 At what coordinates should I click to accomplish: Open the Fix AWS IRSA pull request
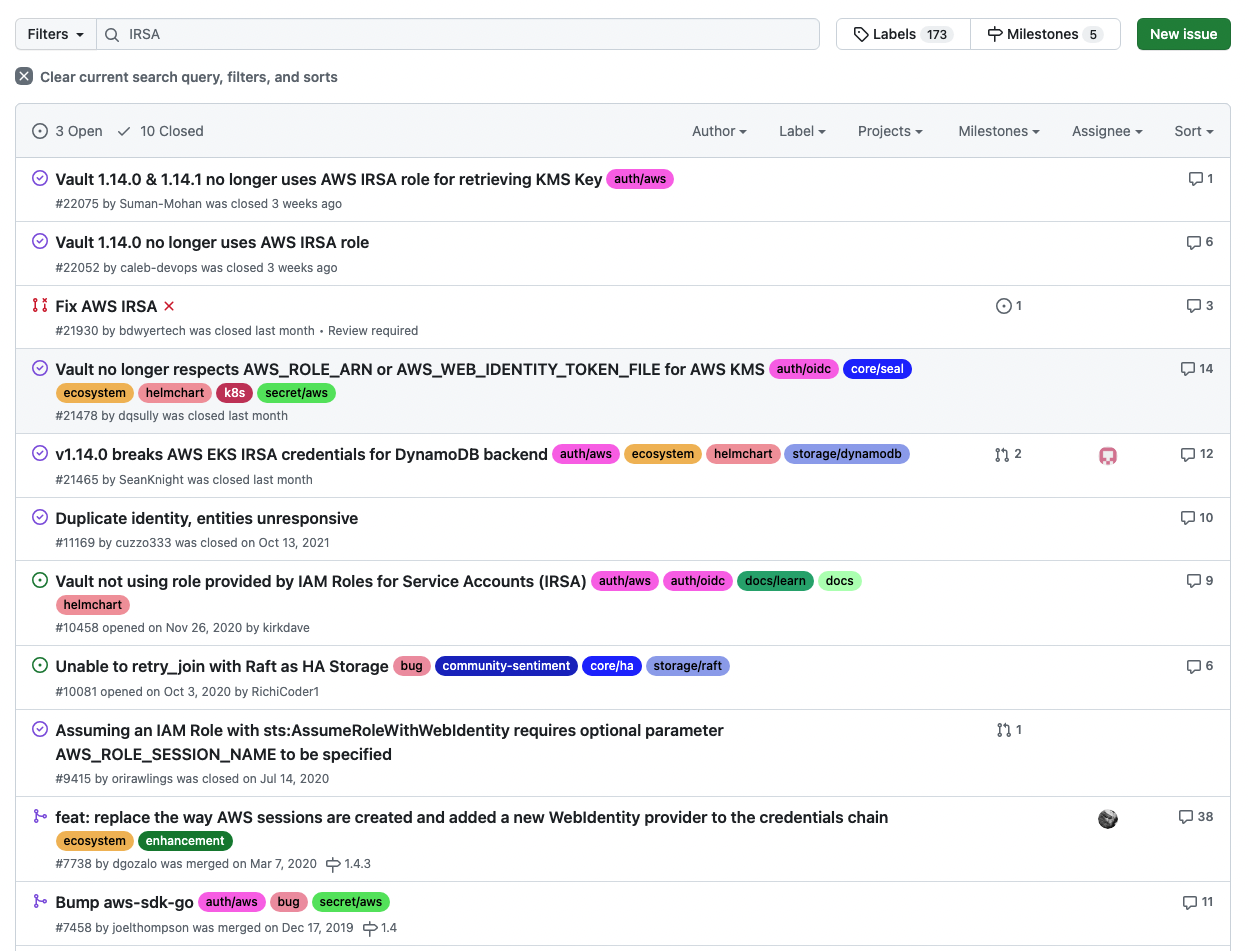(x=106, y=307)
